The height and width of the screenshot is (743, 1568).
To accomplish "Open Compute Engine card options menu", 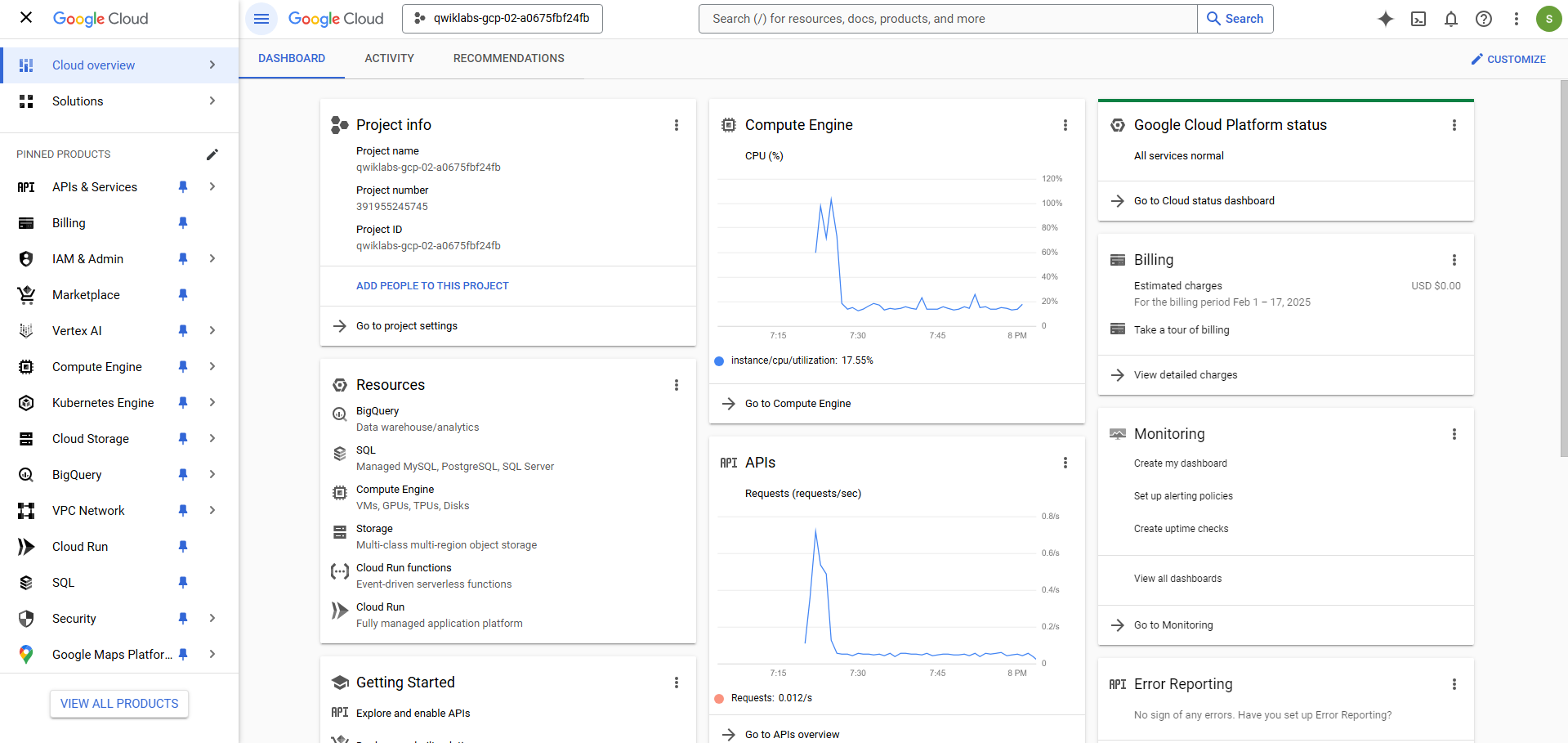I will click(x=1065, y=125).
